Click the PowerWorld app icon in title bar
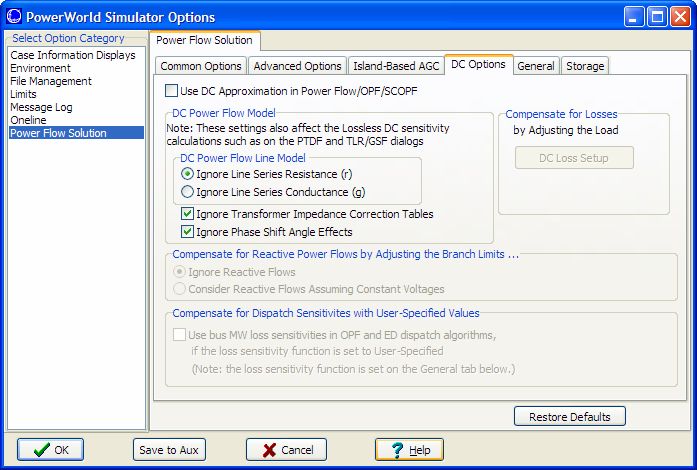The image size is (697, 470). click(14, 16)
